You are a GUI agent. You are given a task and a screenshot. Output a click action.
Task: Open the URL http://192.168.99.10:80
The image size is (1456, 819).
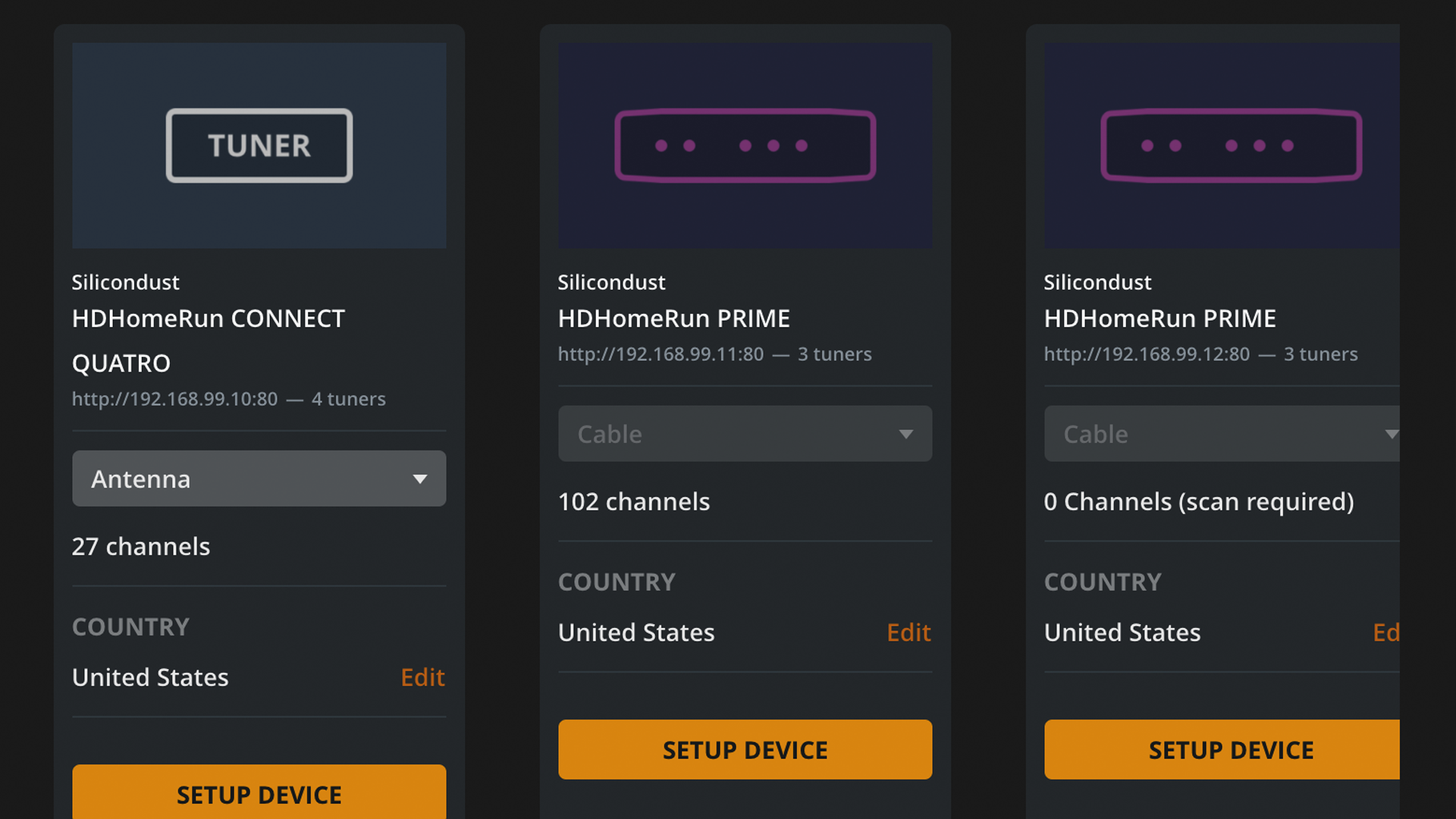[174, 399]
